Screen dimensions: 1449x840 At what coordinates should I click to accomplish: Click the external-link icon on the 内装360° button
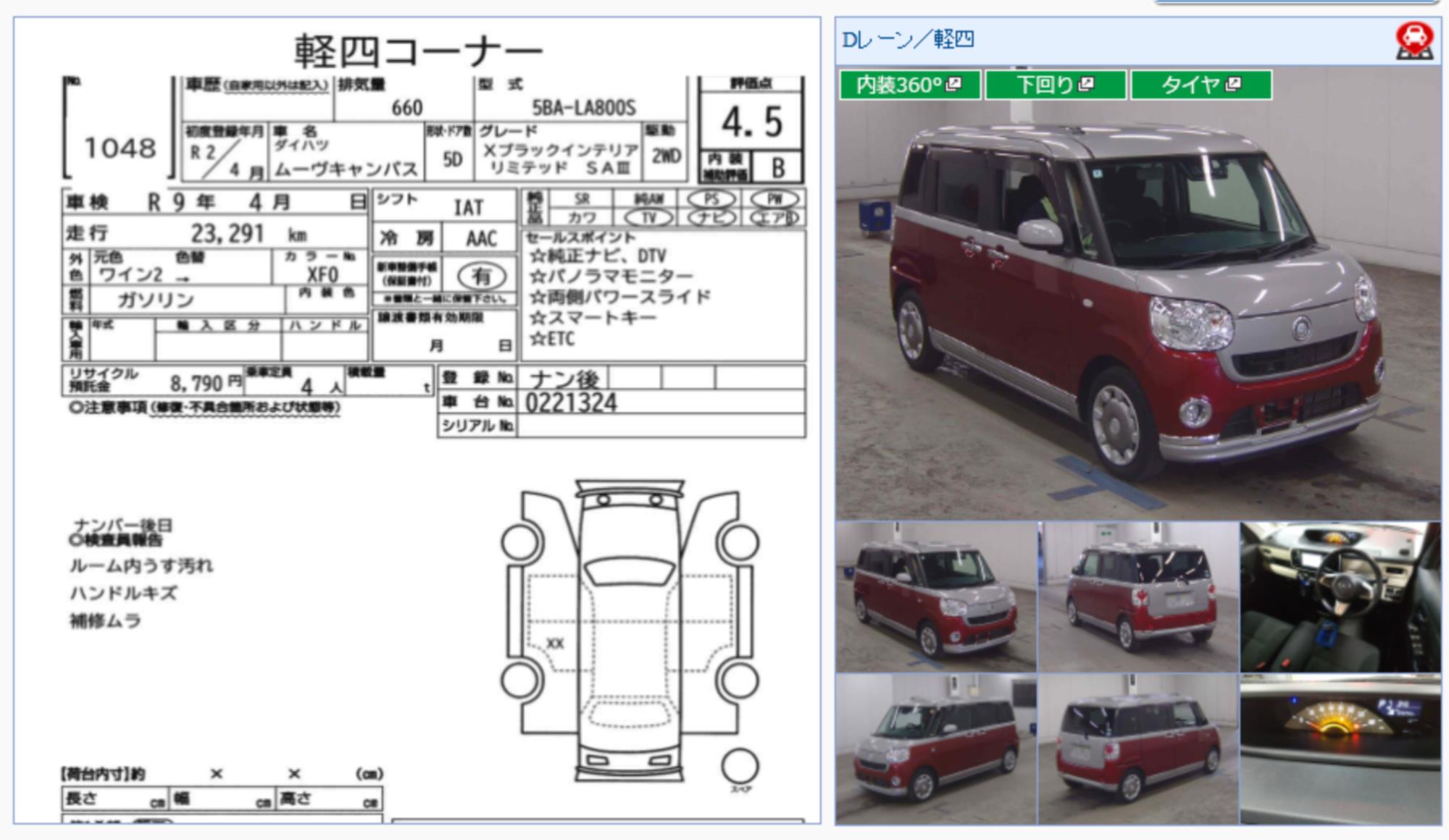[x=953, y=84]
